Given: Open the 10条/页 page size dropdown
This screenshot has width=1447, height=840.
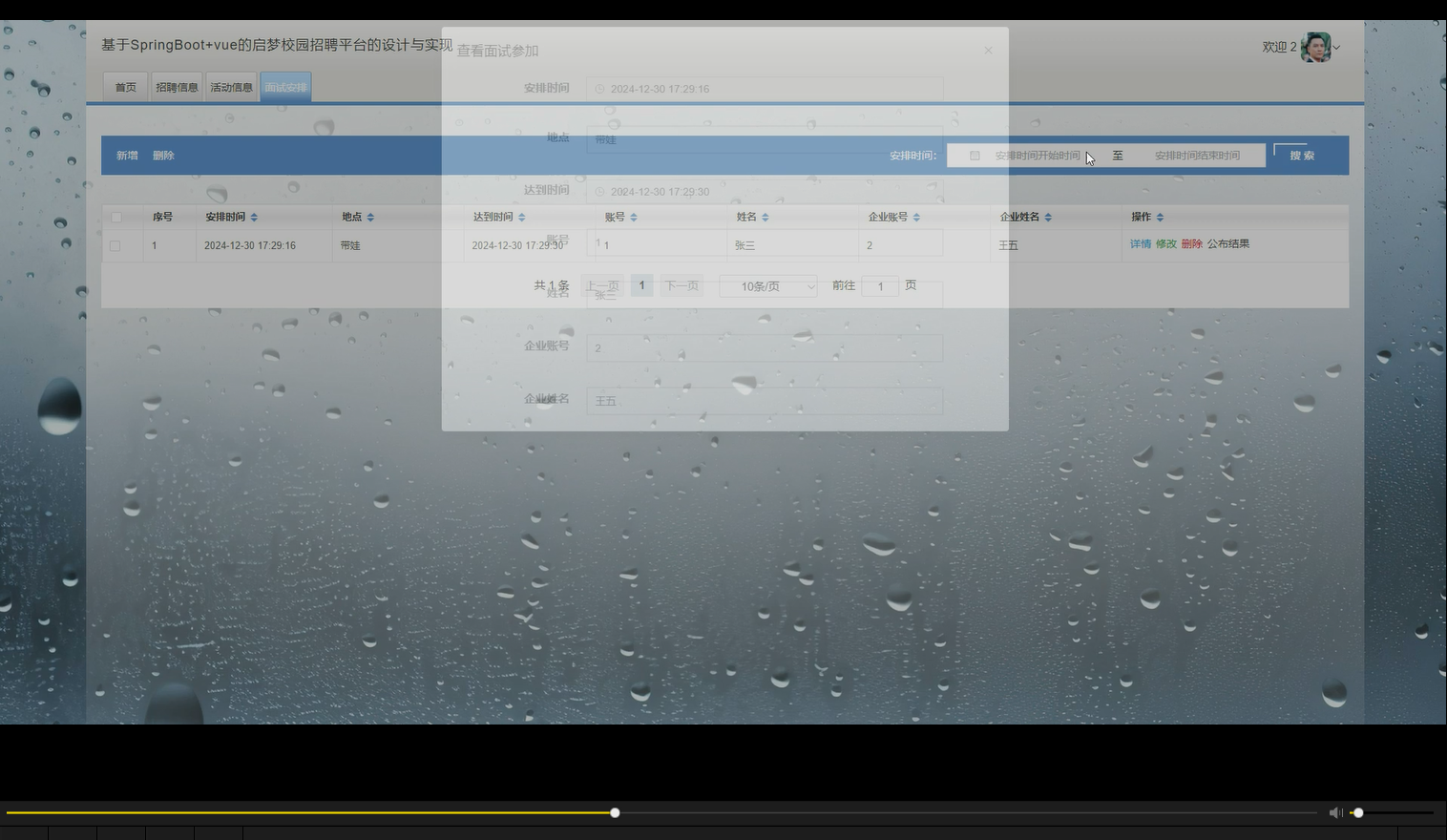Looking at the screenshot, I should click(768, 286).
